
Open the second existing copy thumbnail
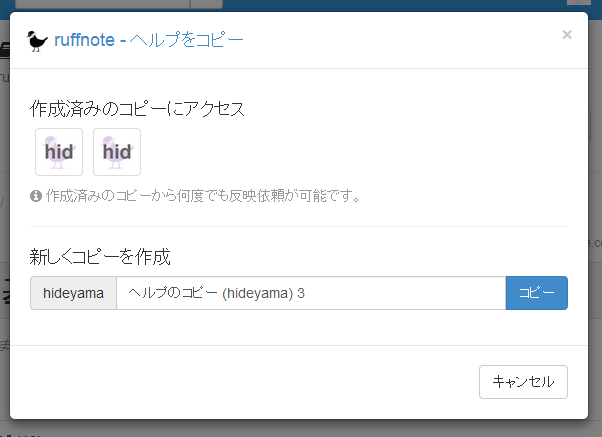click(117, 152)
